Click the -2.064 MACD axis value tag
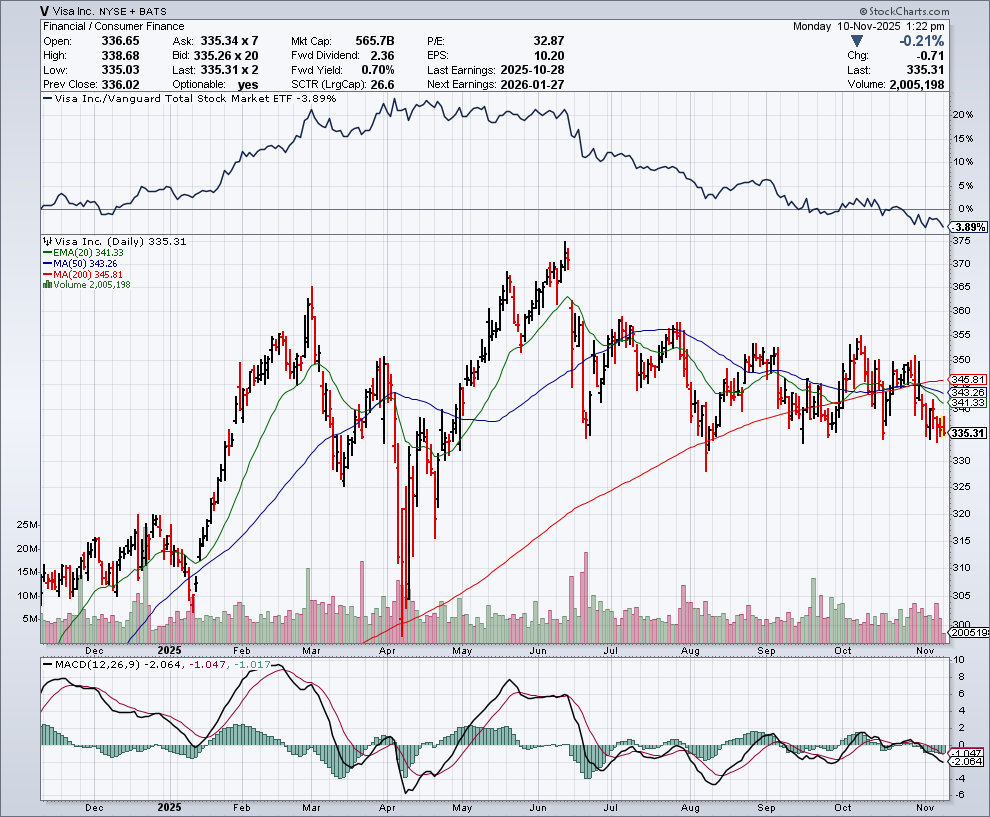This screenshot has width=990, height=817. (967, 762)
